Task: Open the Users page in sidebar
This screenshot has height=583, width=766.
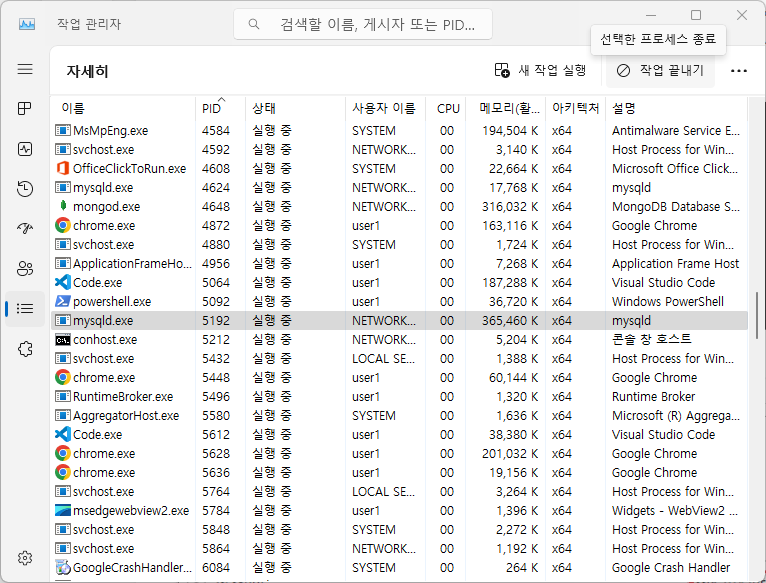Action: (x=25, y=268)
